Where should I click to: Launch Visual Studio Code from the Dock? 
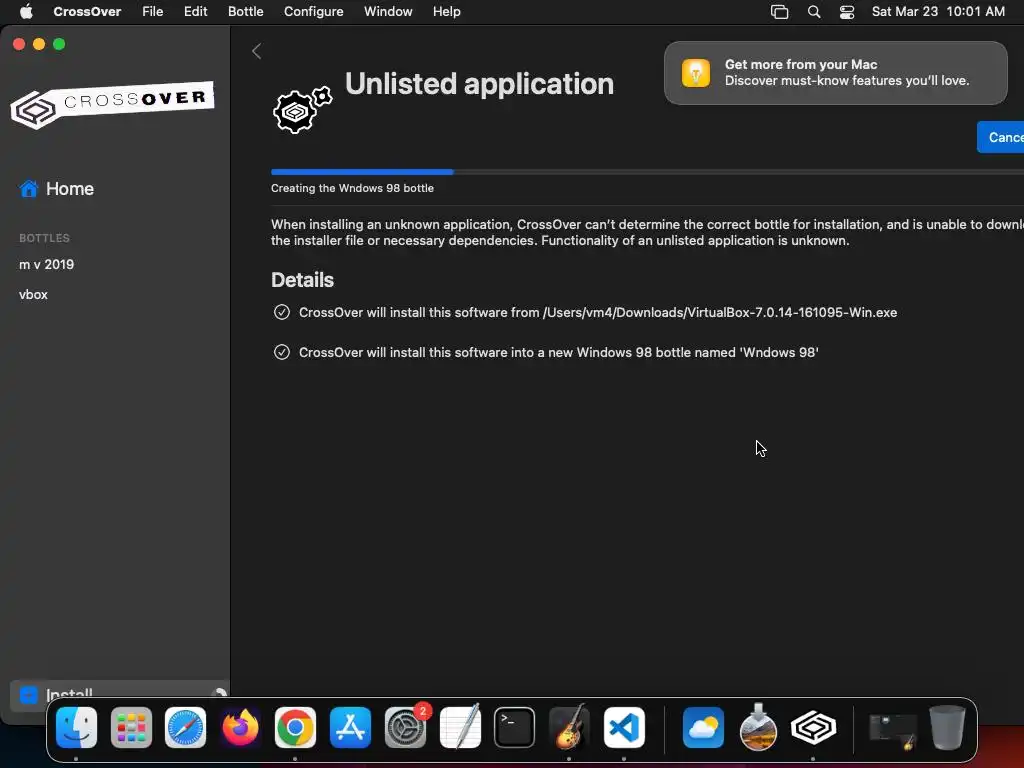pyautogui.click(x=624, y=728)
